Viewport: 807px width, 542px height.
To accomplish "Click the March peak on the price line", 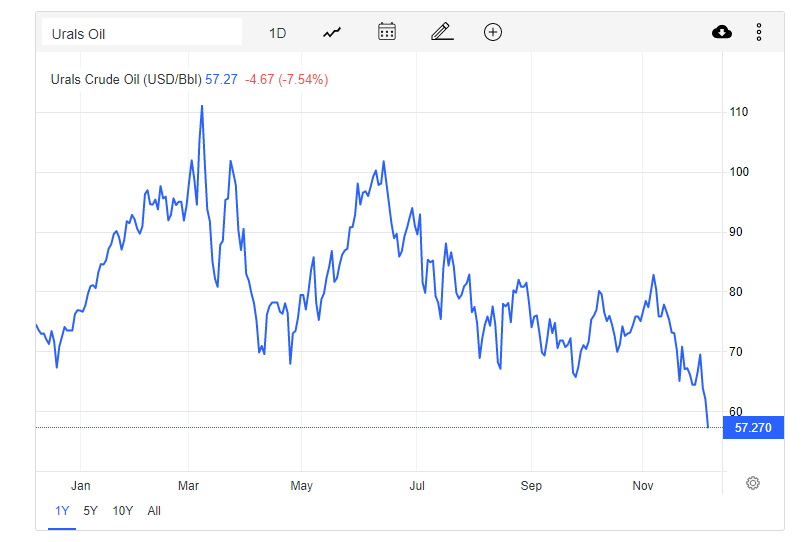I will coord(202,107).
